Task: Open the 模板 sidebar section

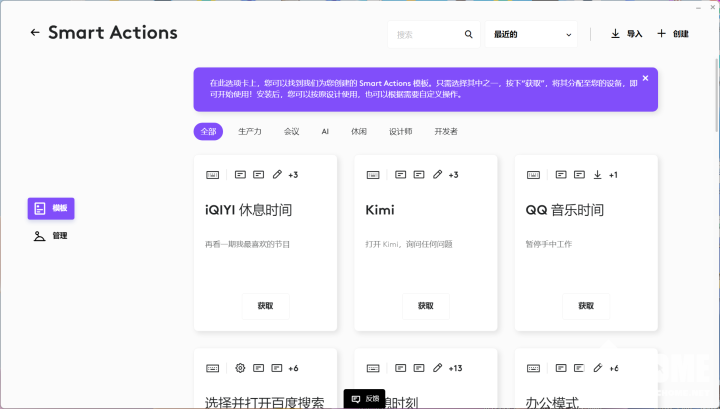Action: pyautogui.click(x=51, y=208)
